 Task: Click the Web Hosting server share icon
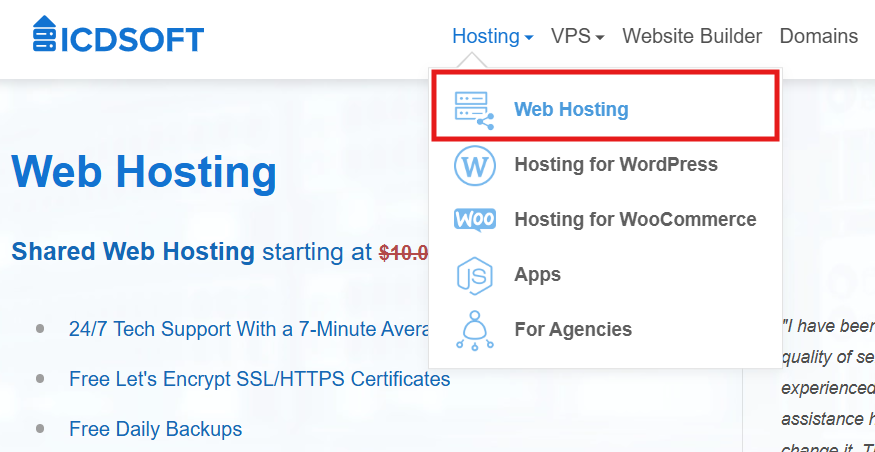click(x=474, y=110)
